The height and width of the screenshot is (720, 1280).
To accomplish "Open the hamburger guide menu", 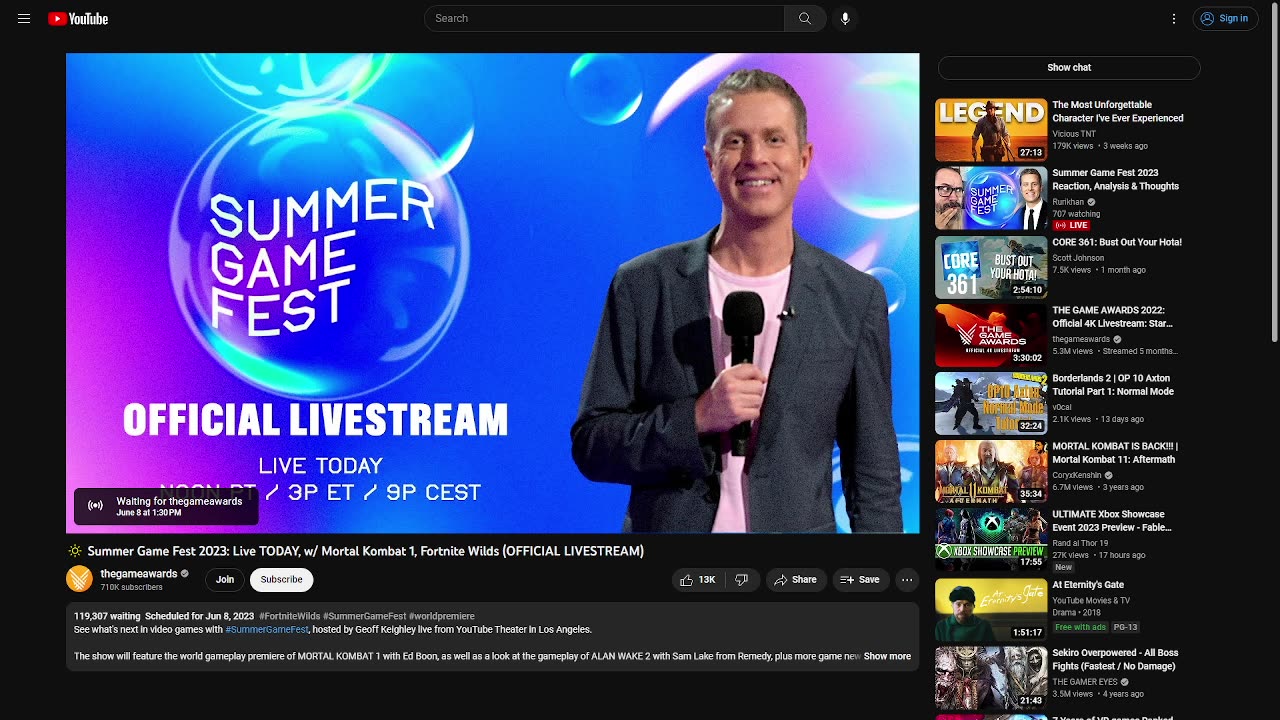I will pos(24,18).
